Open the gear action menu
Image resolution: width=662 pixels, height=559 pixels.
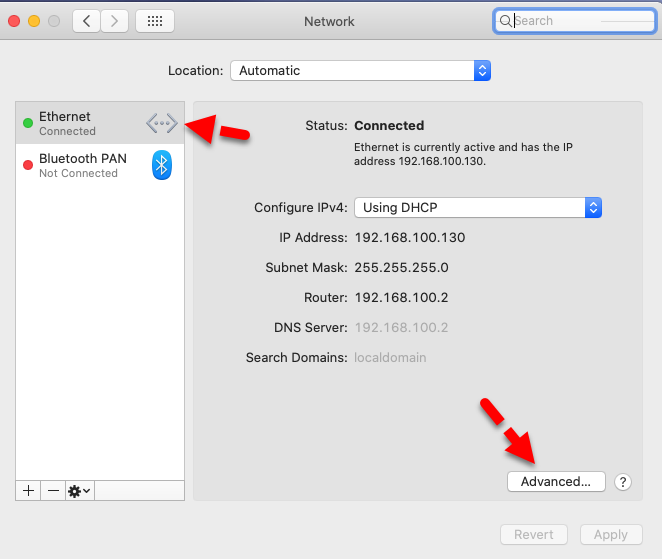tap(79, 490)
